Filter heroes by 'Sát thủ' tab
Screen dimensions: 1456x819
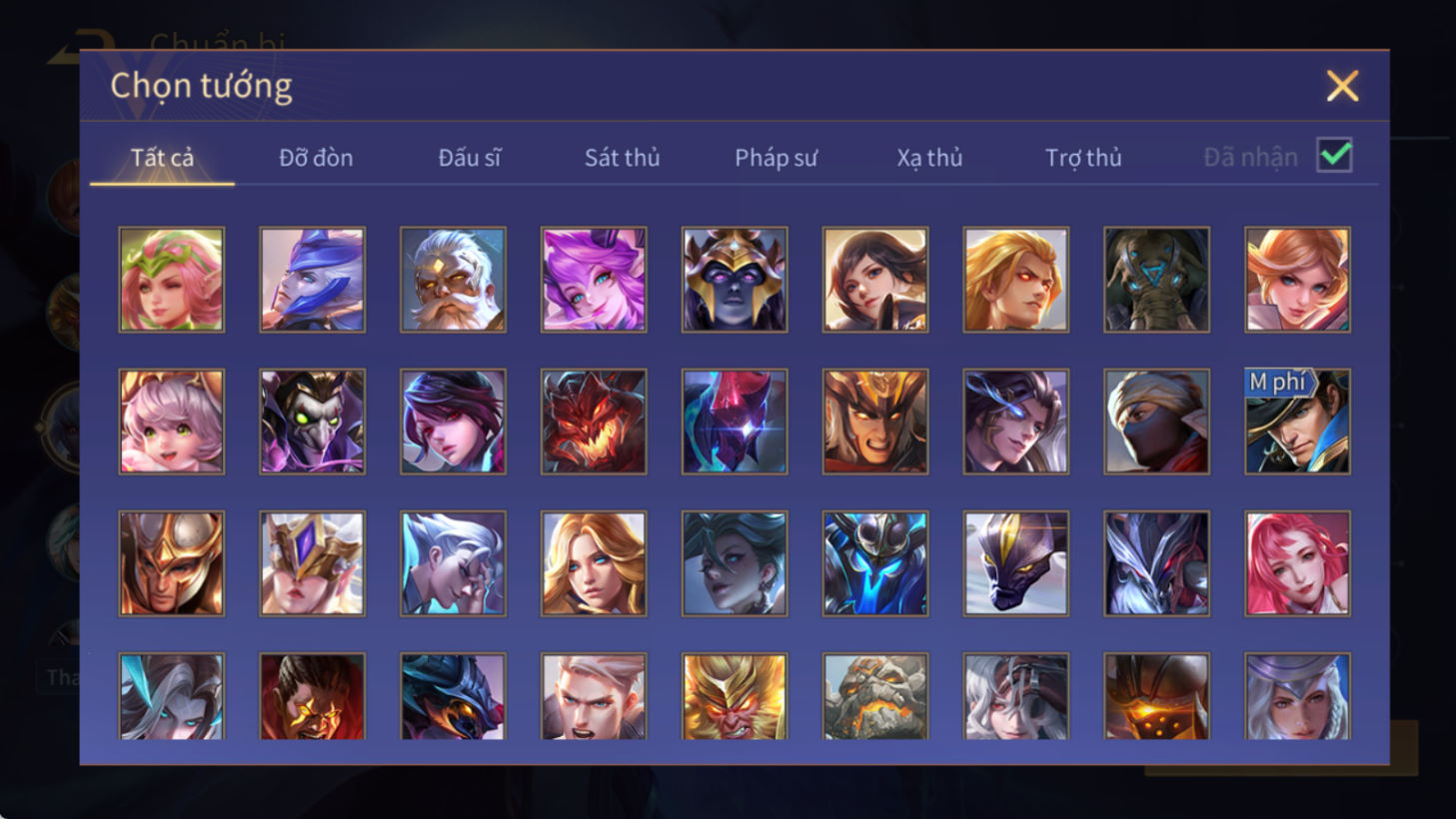622,158
